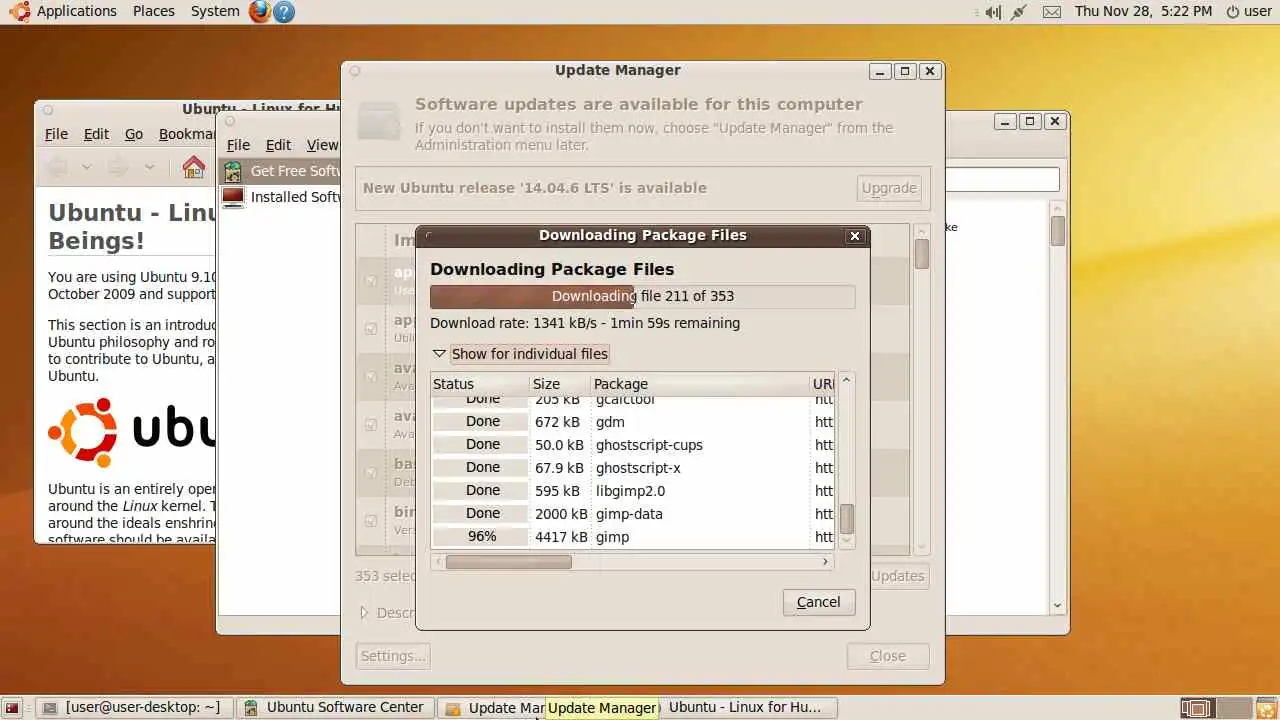The width and height of the screenshot is (1280, 720).
Task: Open File menu in Software Center window
Action: click(x=238, y=145)
